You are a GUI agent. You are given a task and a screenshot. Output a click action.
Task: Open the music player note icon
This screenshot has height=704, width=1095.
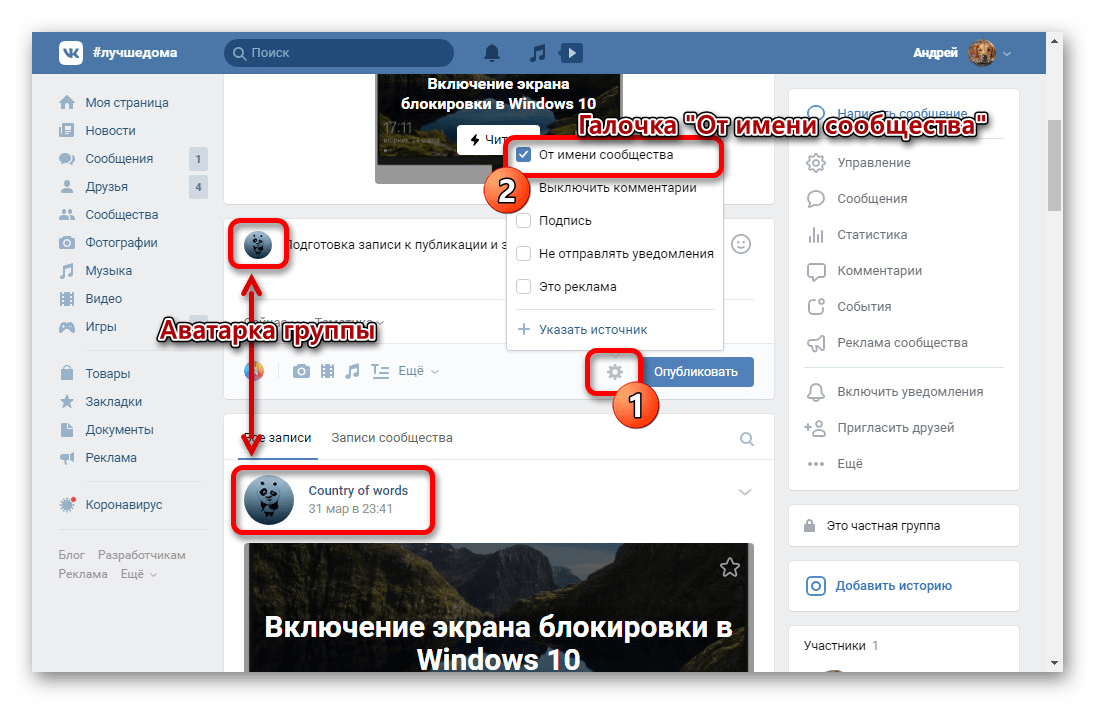[537, 52]
